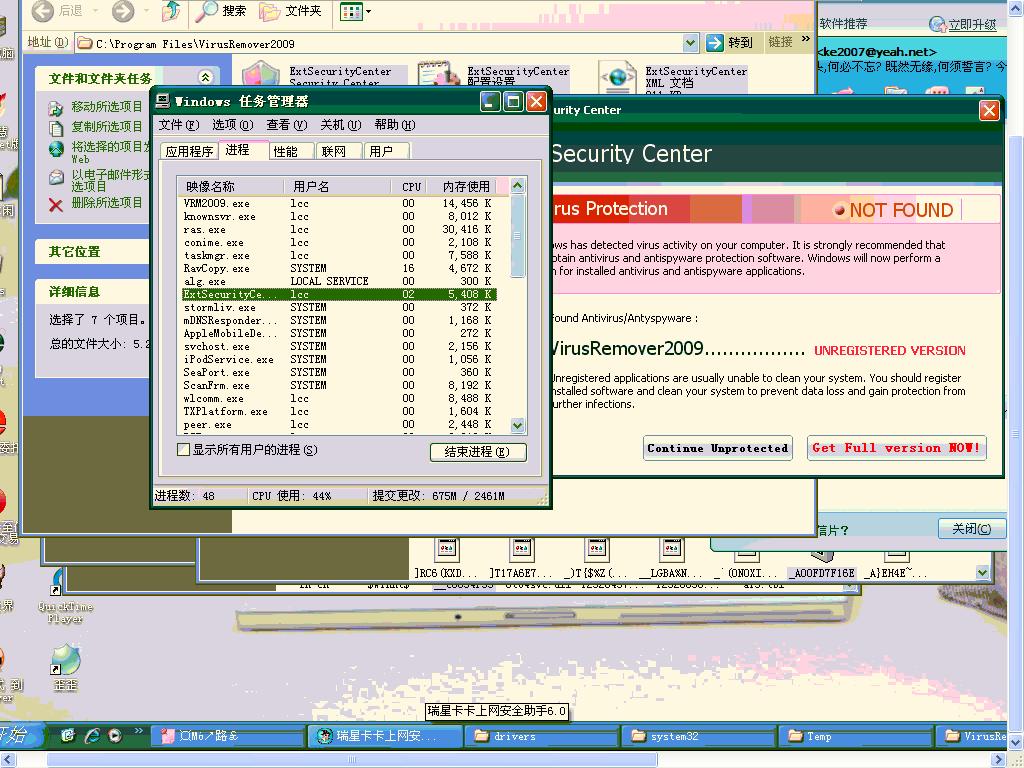Viewport: 1024px width, 768px height.
Task: Select the knownsvr.exe process row
Action: pyautogui.click(x=338, y=216)
